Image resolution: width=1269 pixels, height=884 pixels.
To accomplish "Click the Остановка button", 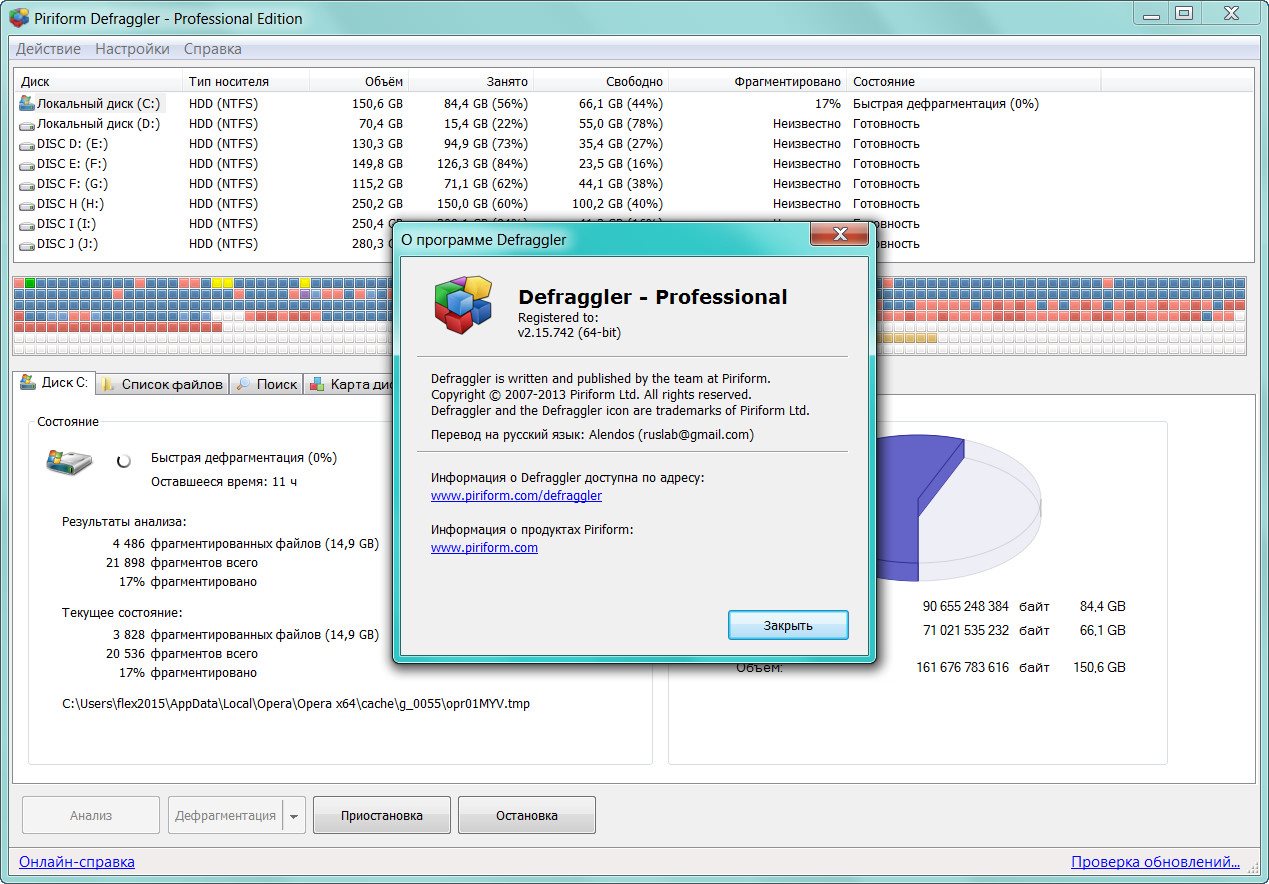I will (x=527, y=815).
